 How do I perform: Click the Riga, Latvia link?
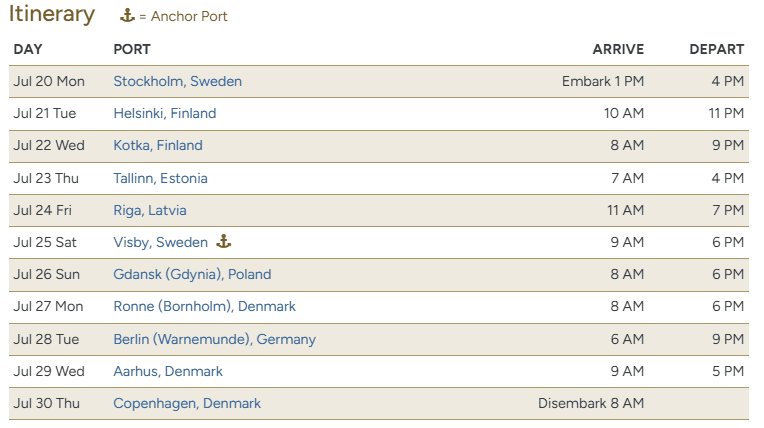150,211
